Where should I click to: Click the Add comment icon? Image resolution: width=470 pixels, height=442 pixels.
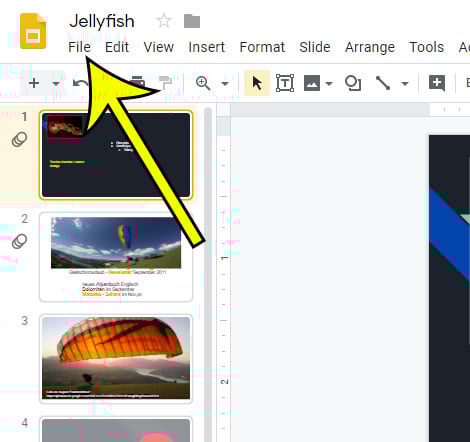(437, 83)
